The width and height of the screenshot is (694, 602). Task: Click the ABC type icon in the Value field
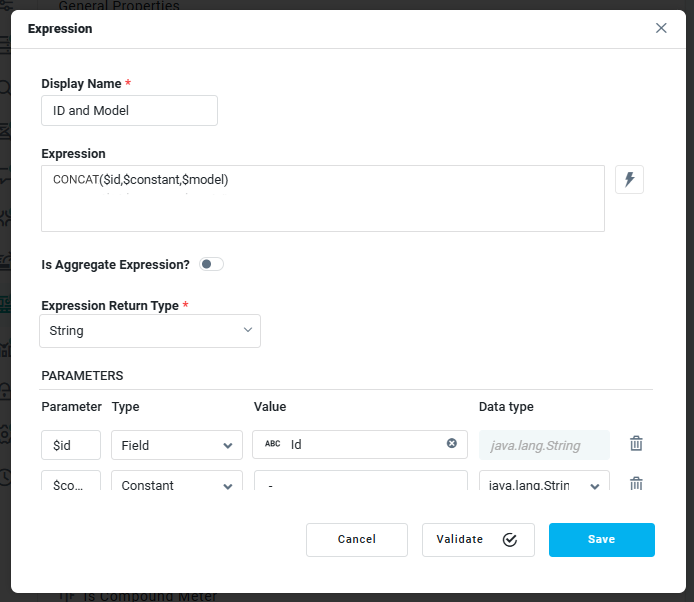[x=272, y=444]
